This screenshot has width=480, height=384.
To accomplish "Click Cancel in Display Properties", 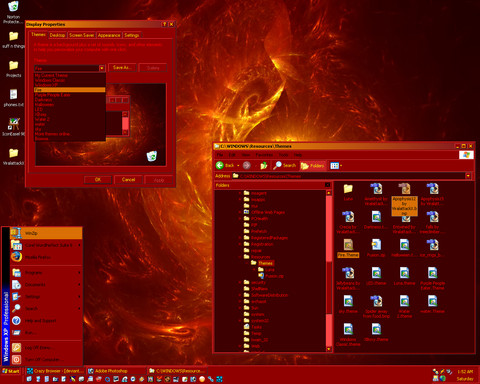I will 128,179.
